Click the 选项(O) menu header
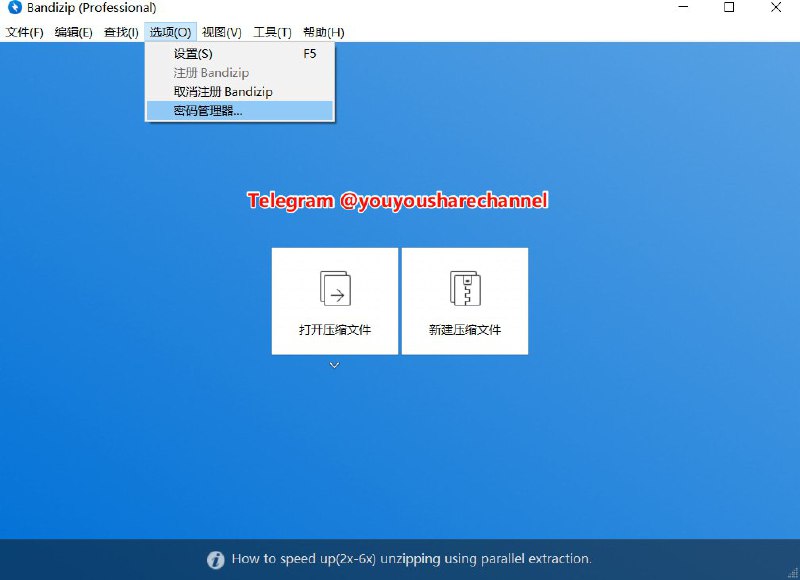Screen dimensions: 800x580 click(x=169, y=31)
